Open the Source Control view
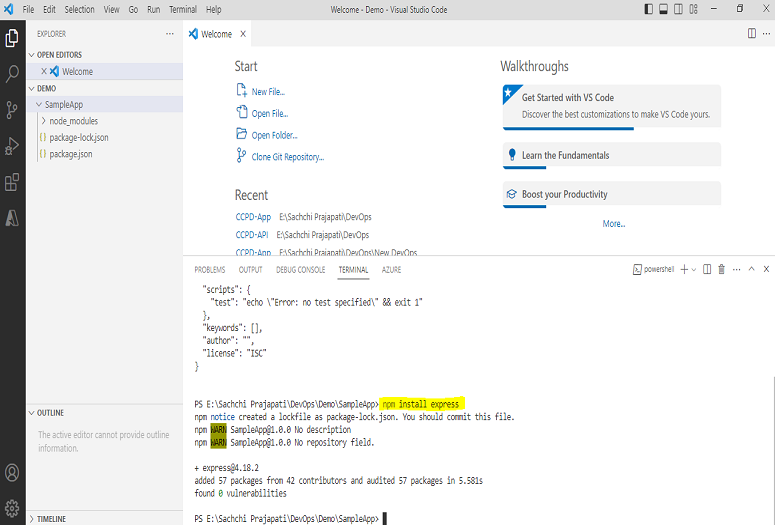The height and width of the screenshot is (525, 775). click(12, 110)
